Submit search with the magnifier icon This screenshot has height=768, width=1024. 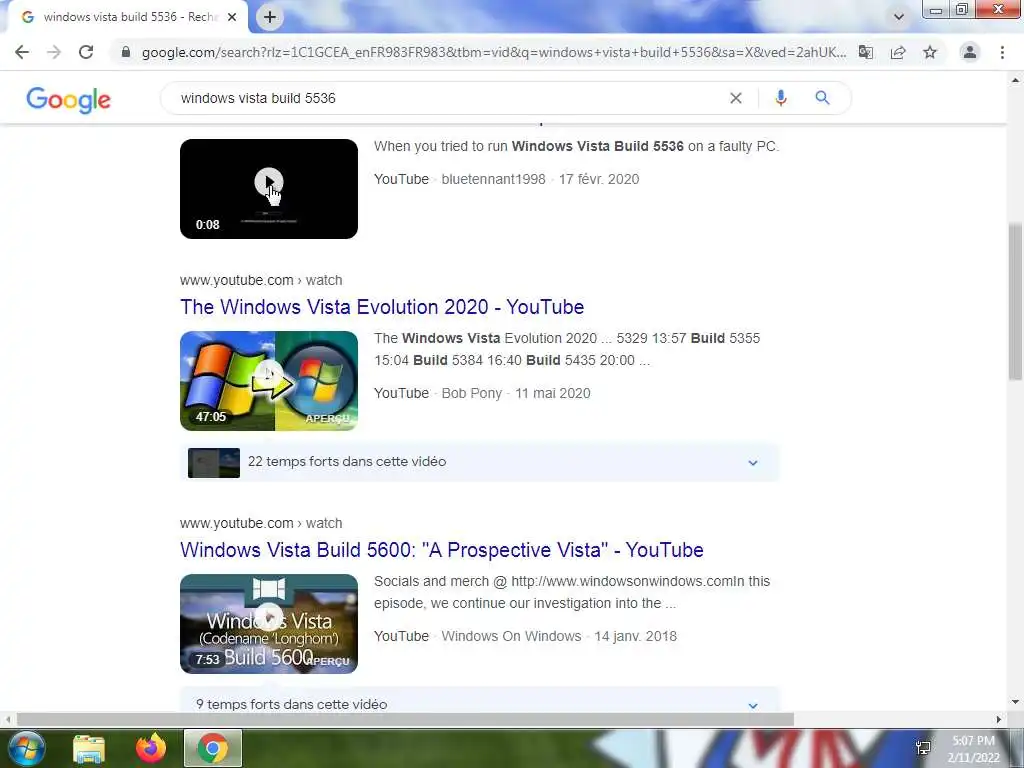[x=822, y=98]
